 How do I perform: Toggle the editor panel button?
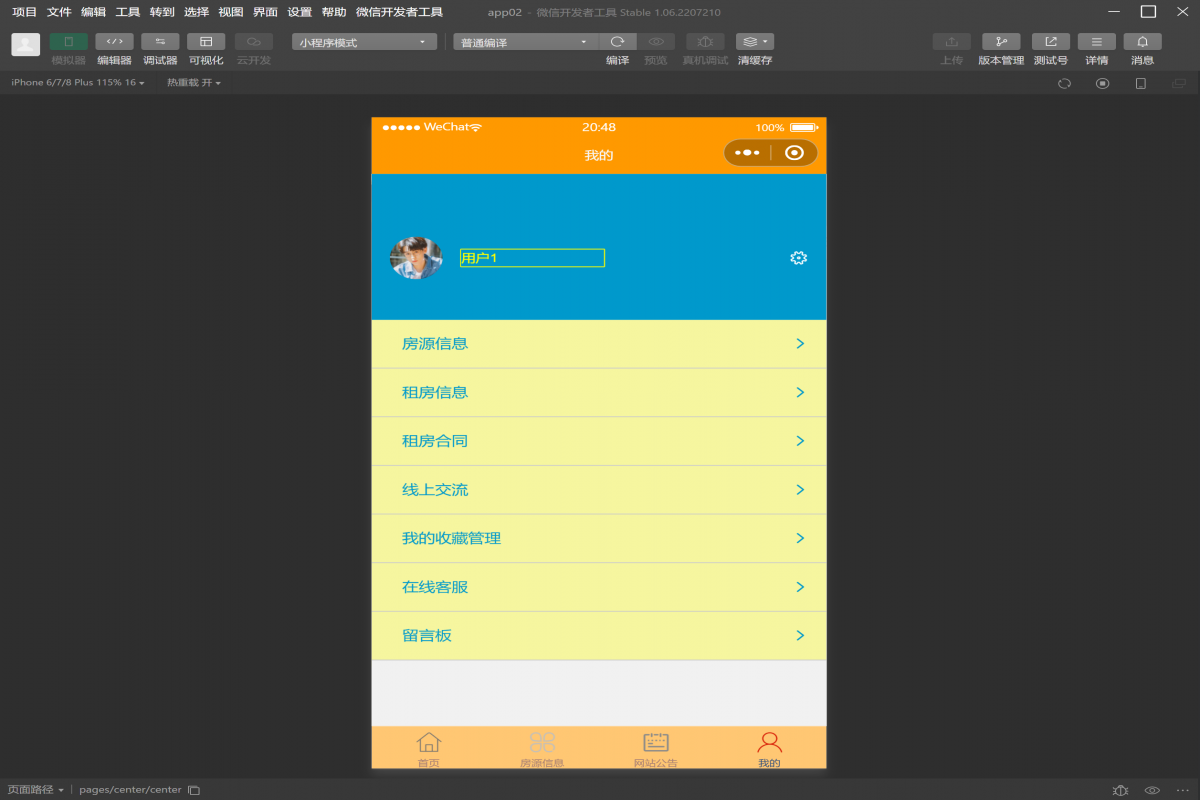pyautogui.click(x=114, y=42)
